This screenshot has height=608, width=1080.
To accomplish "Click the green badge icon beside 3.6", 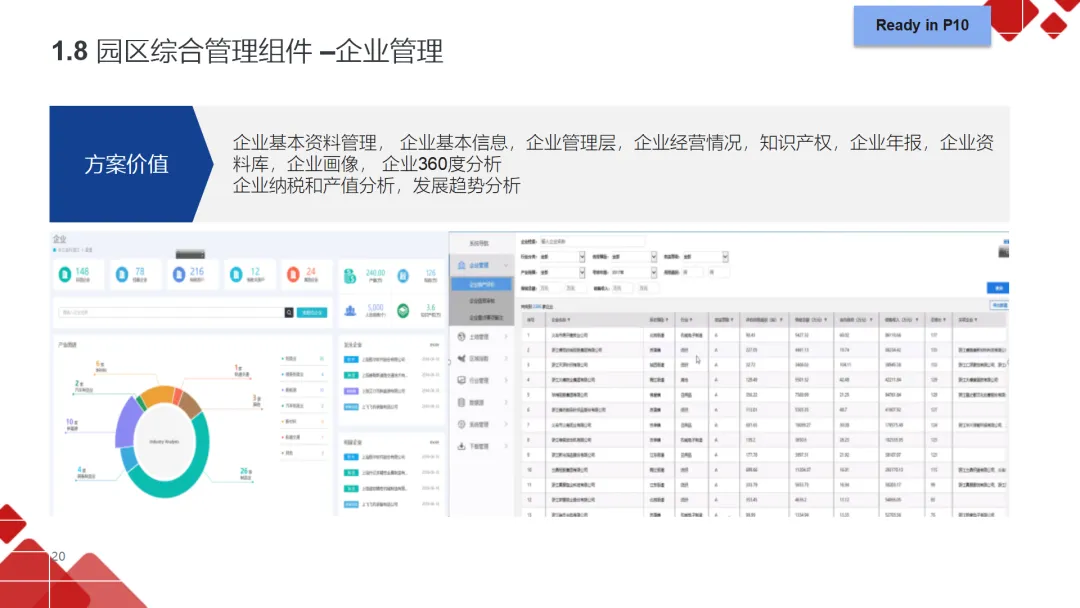I will 403,311.
